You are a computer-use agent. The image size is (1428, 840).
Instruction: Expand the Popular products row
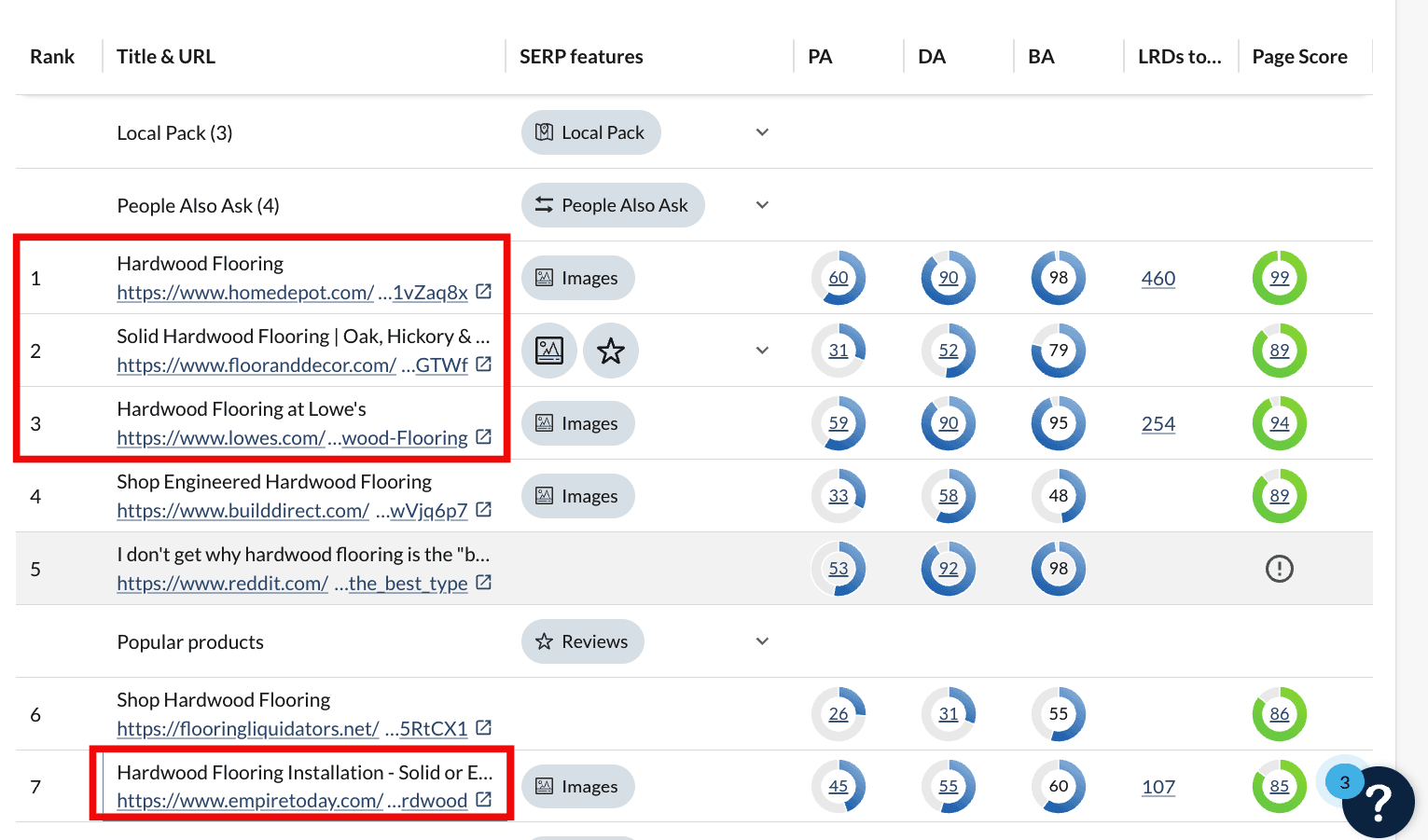762,641
